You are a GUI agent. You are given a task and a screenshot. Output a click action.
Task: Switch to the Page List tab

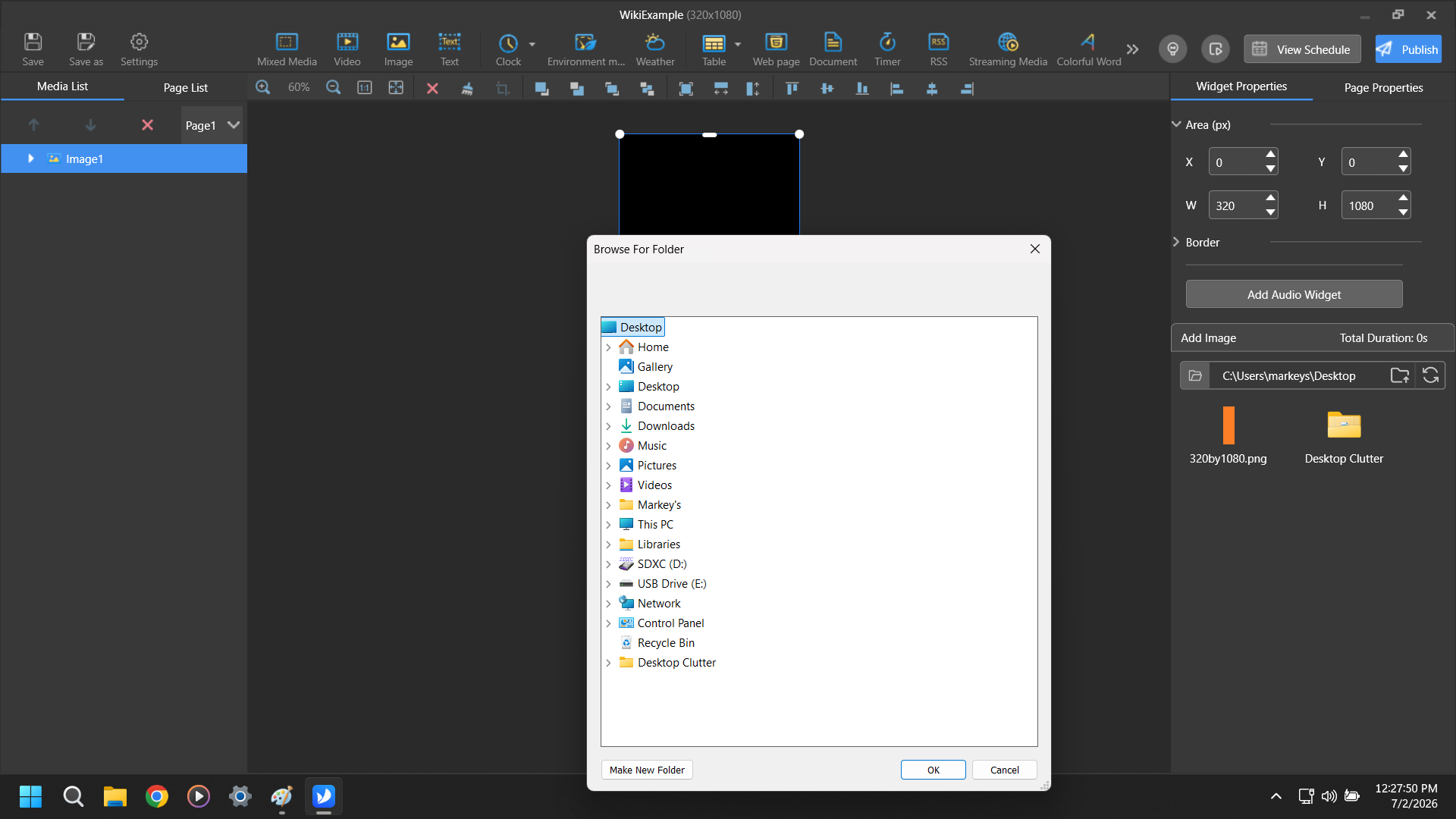click(186, 87)
